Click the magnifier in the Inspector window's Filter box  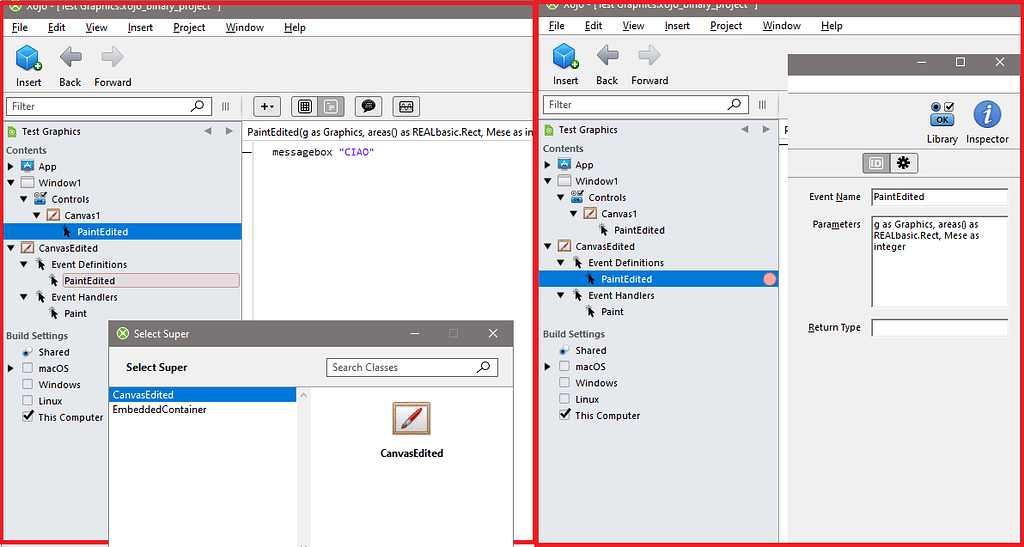click(x=734, y=104)
